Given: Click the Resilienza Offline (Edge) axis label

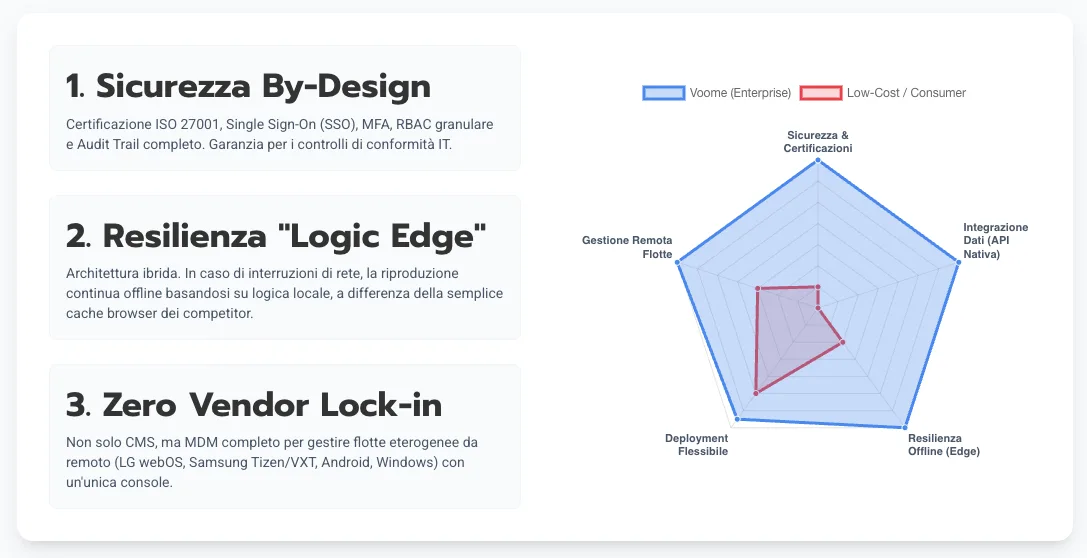Looking at the screenshot, I should (x=943, y=445).
